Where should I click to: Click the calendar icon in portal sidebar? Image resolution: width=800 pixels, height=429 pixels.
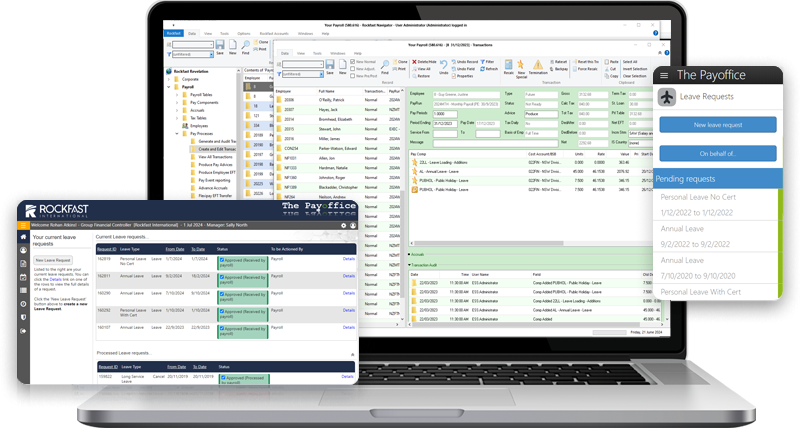23,277
